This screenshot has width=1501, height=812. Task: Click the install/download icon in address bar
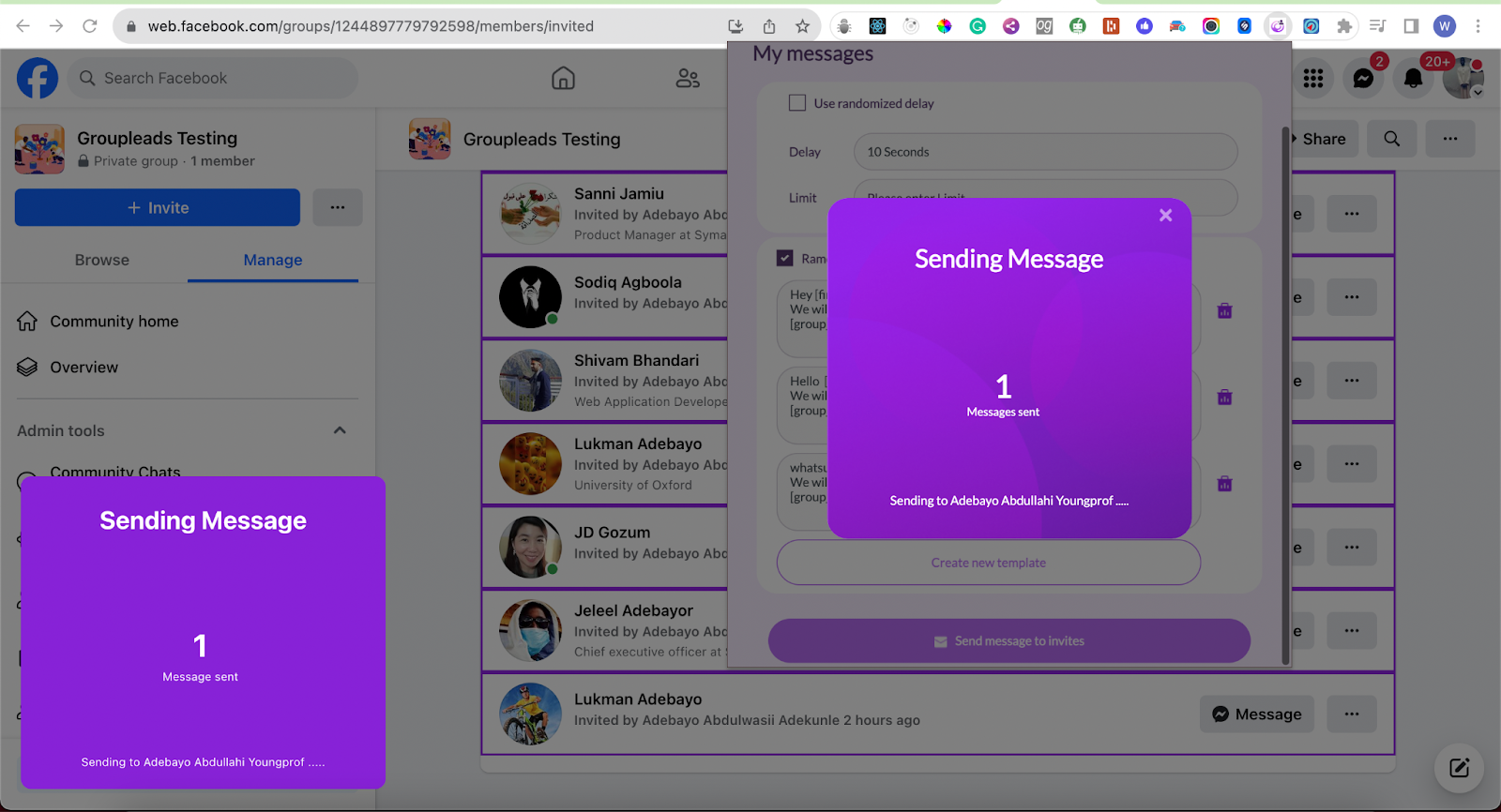coord(735,26)
